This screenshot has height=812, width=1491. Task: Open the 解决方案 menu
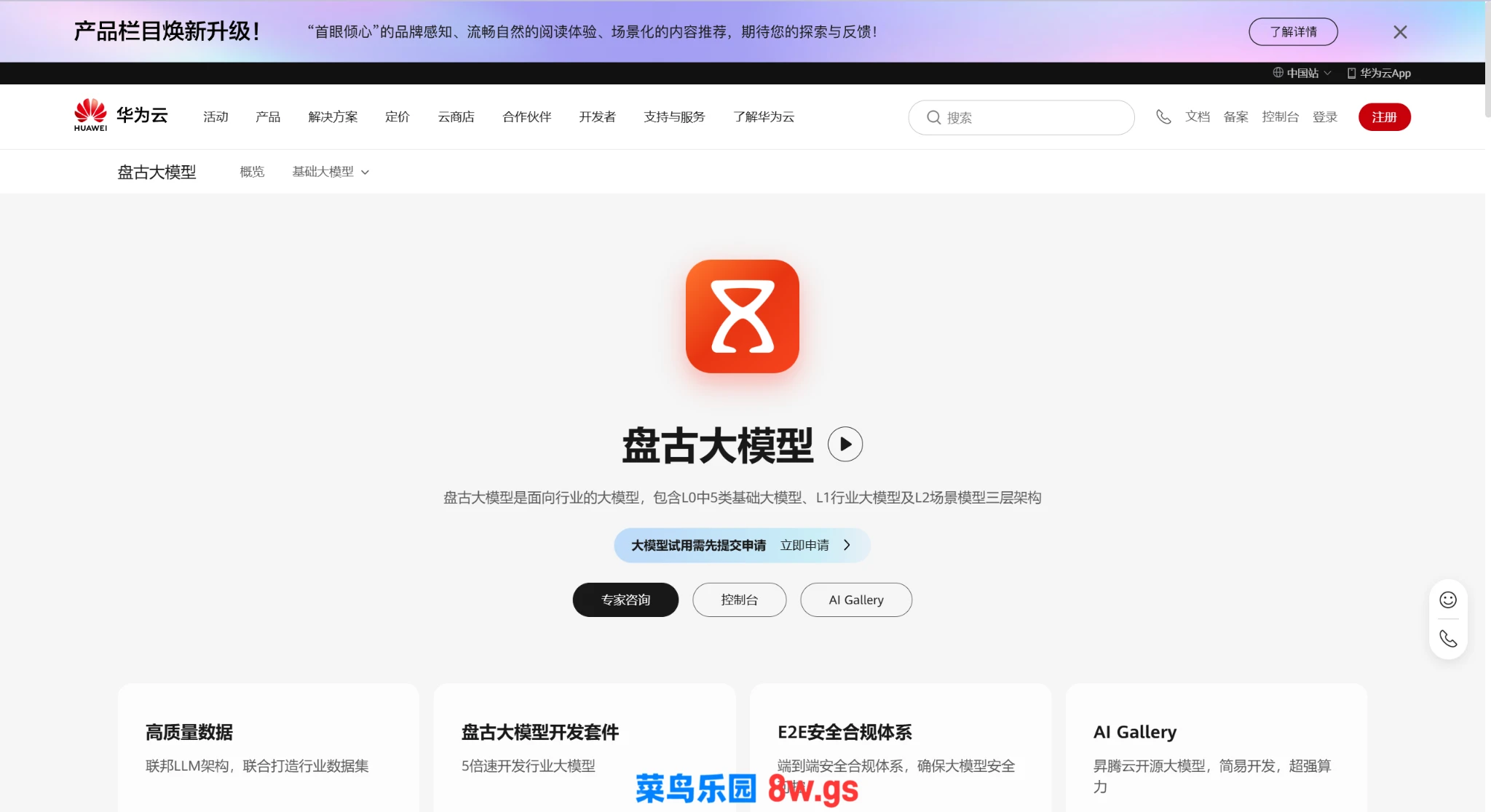pyautogui.click(x=333, y=116)
